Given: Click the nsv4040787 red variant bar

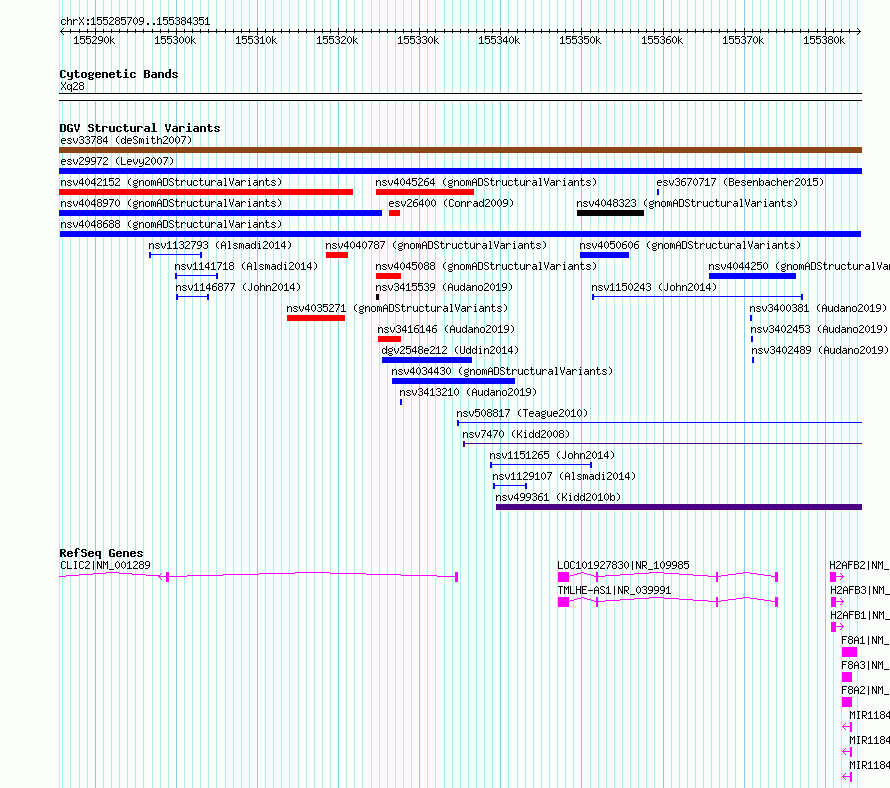Looking at the screenshot, I should click(337, 255).
